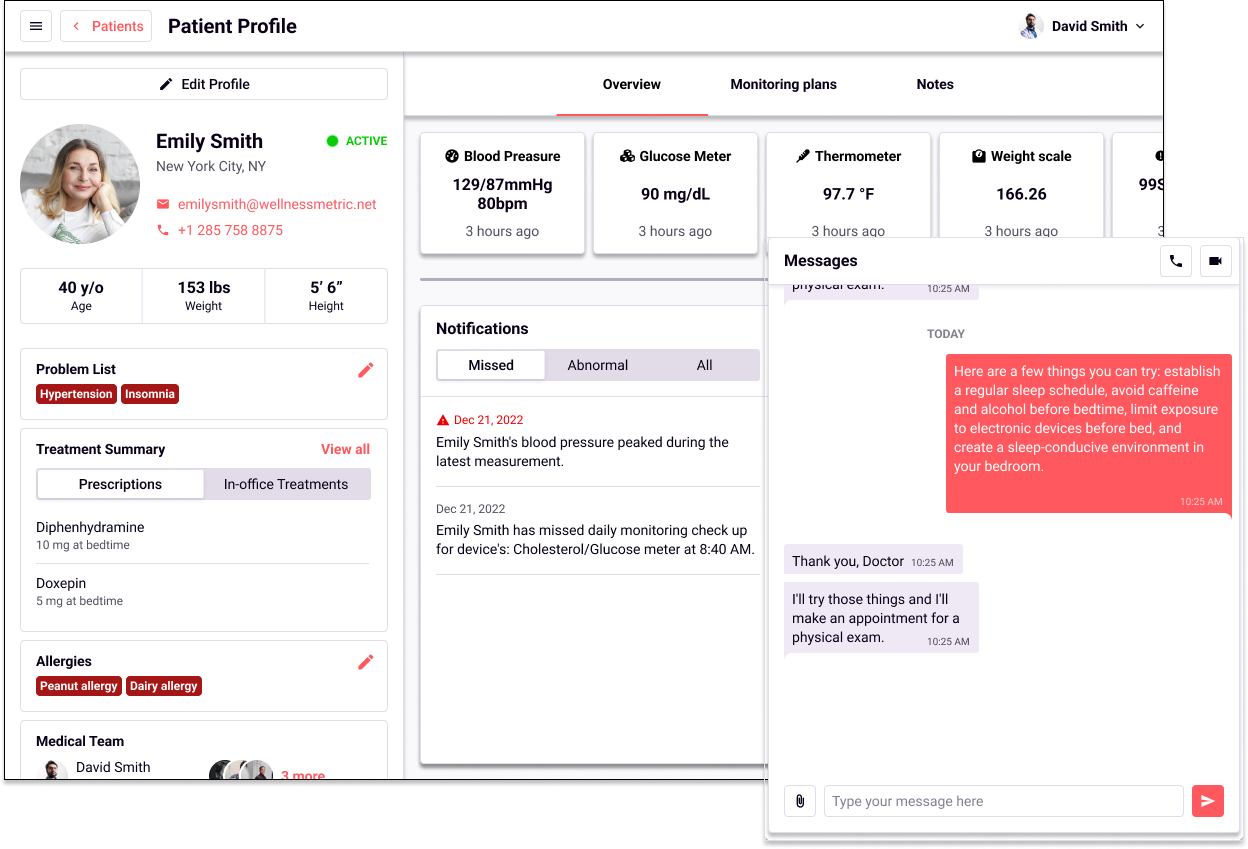Edit the Problem List with pencil icon
This screenshot has height=849, width=1248.
pyautogui.click(x=366, y=370)
